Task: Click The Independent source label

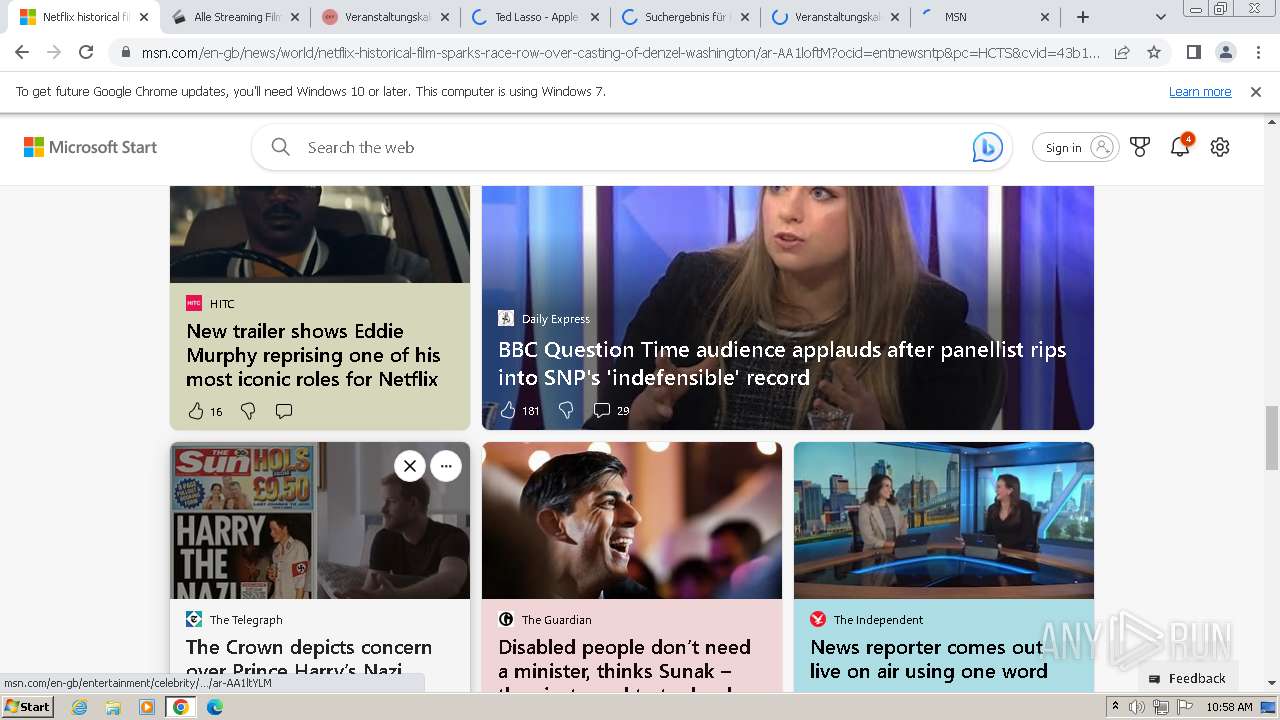Action: tap(878, 620)
